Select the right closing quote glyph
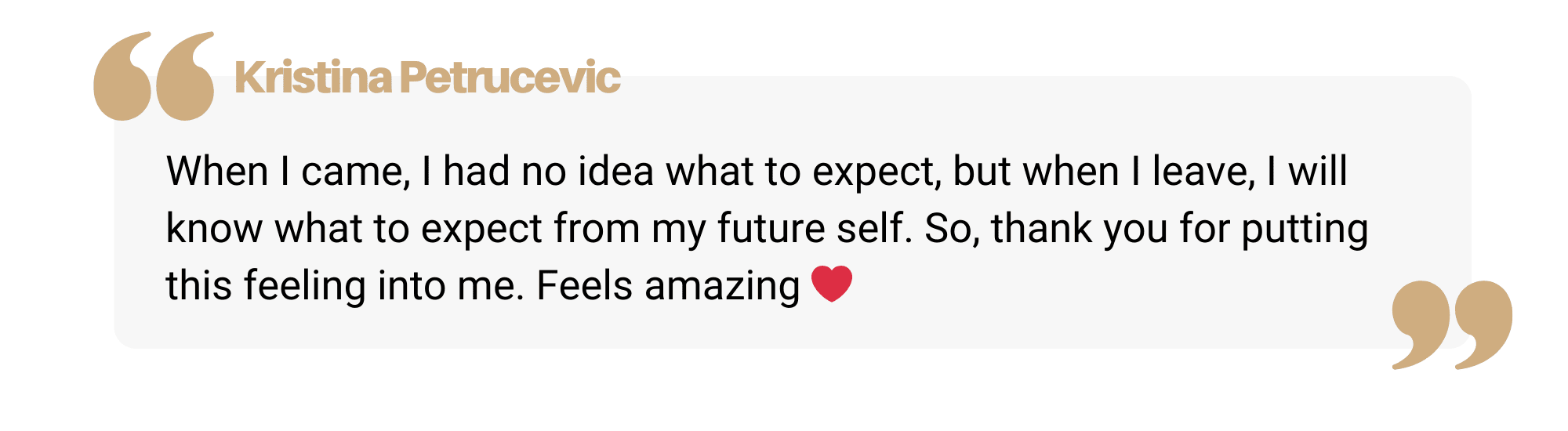 (x=1483, y=324)
